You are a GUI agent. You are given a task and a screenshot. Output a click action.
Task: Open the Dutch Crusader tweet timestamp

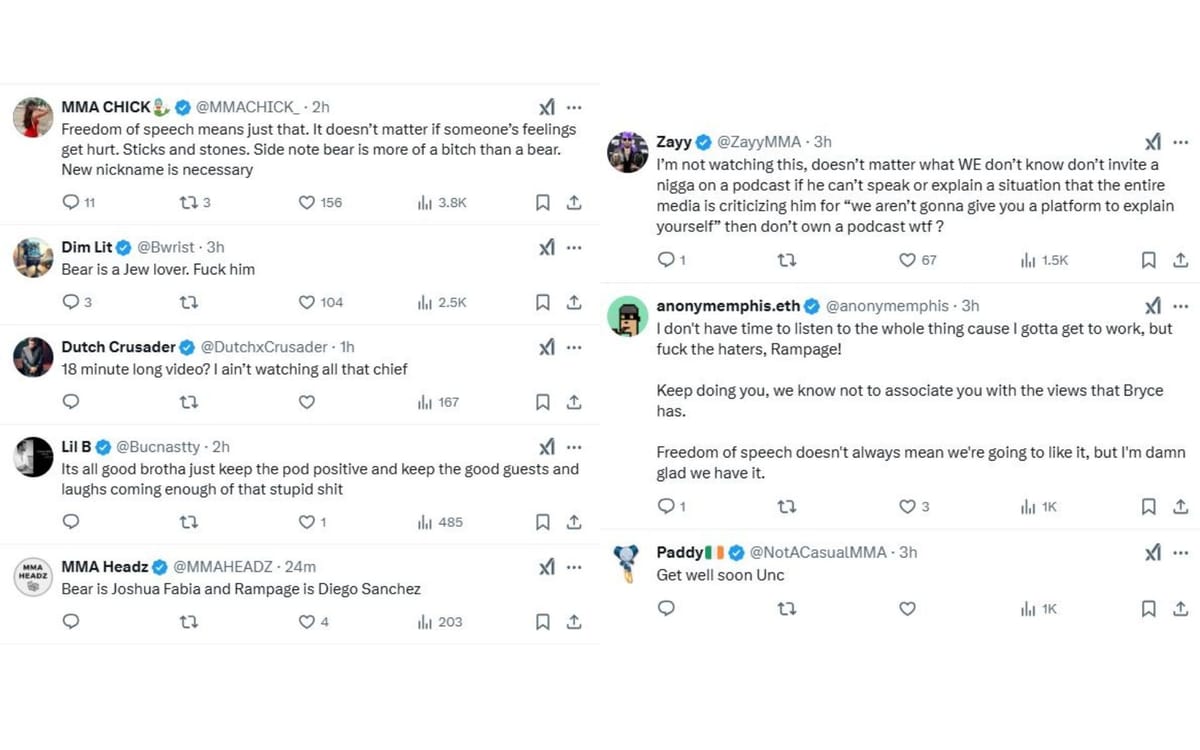point(347,347)
